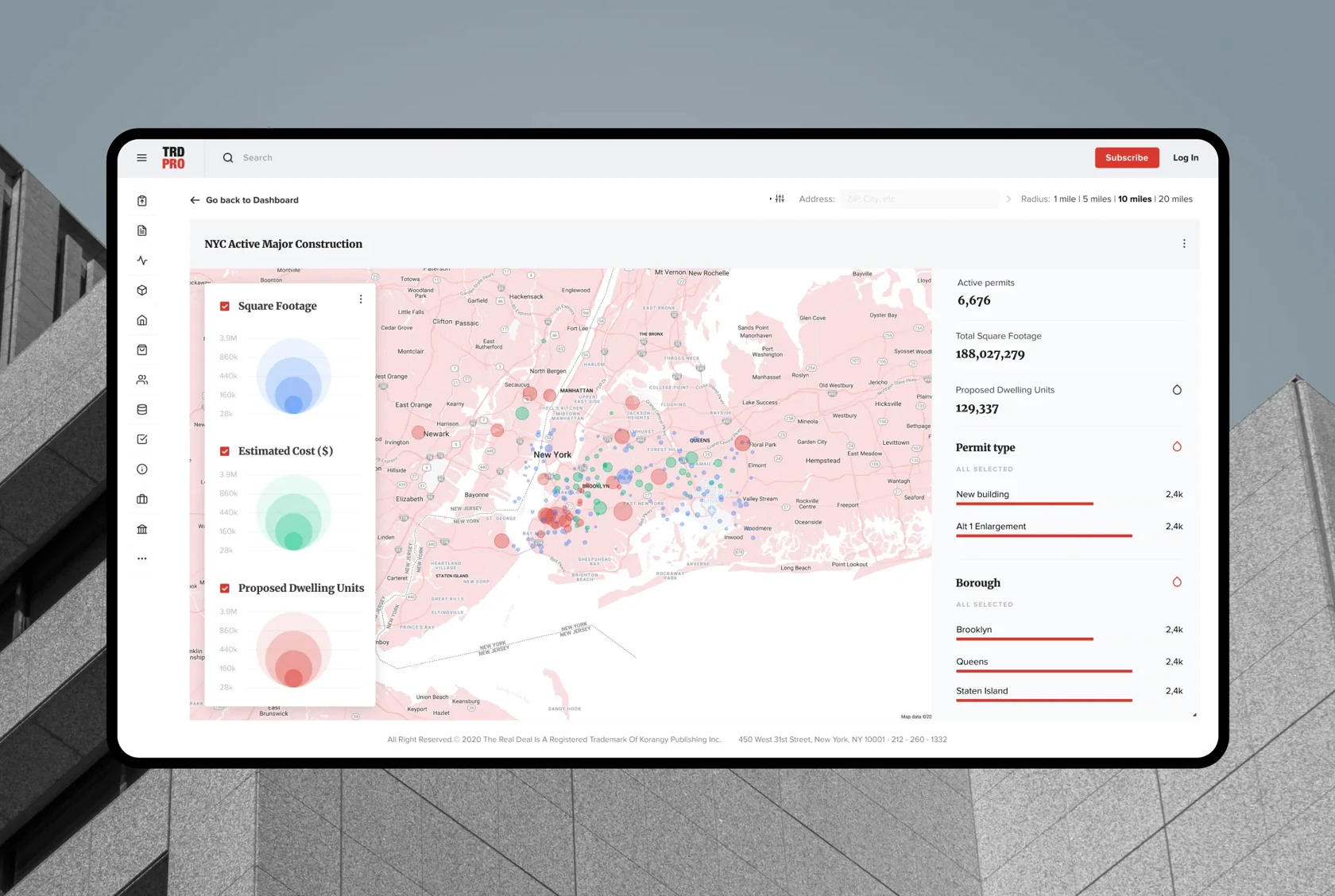Select the users people icon in sidebar

(142, 380)
